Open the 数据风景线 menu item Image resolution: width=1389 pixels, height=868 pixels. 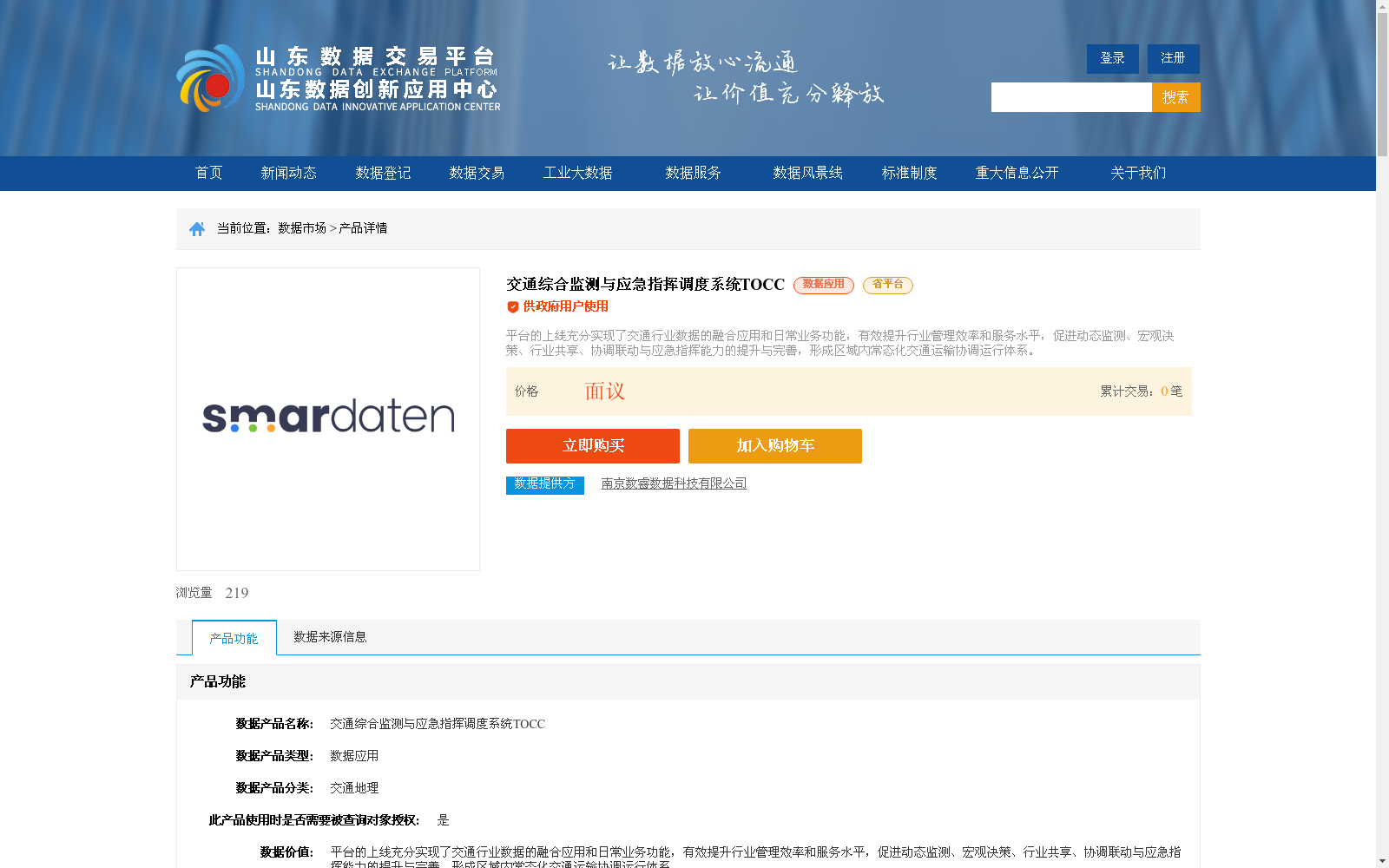click(x=808, y=173)
